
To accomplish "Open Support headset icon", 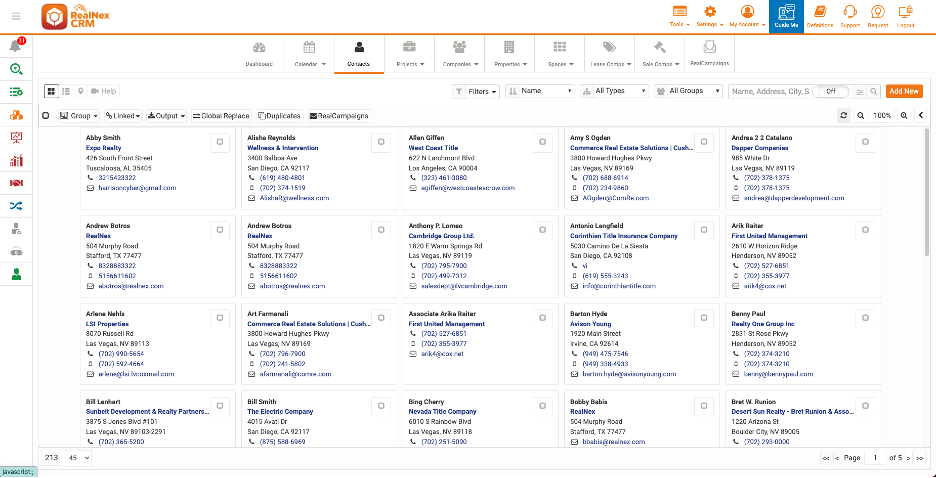I will 850,16.
